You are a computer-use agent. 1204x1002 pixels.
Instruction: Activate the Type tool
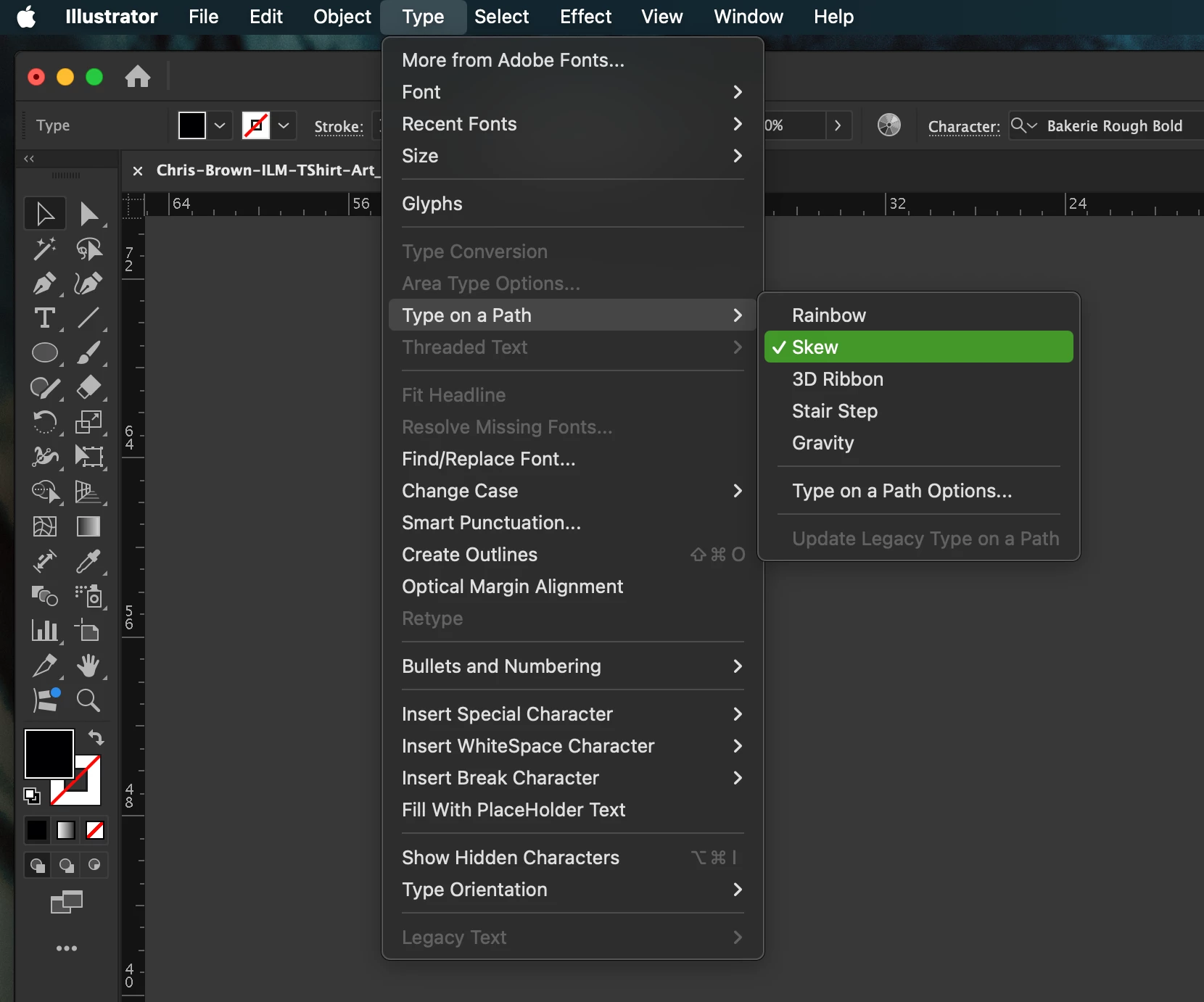(x=45, y=318)
